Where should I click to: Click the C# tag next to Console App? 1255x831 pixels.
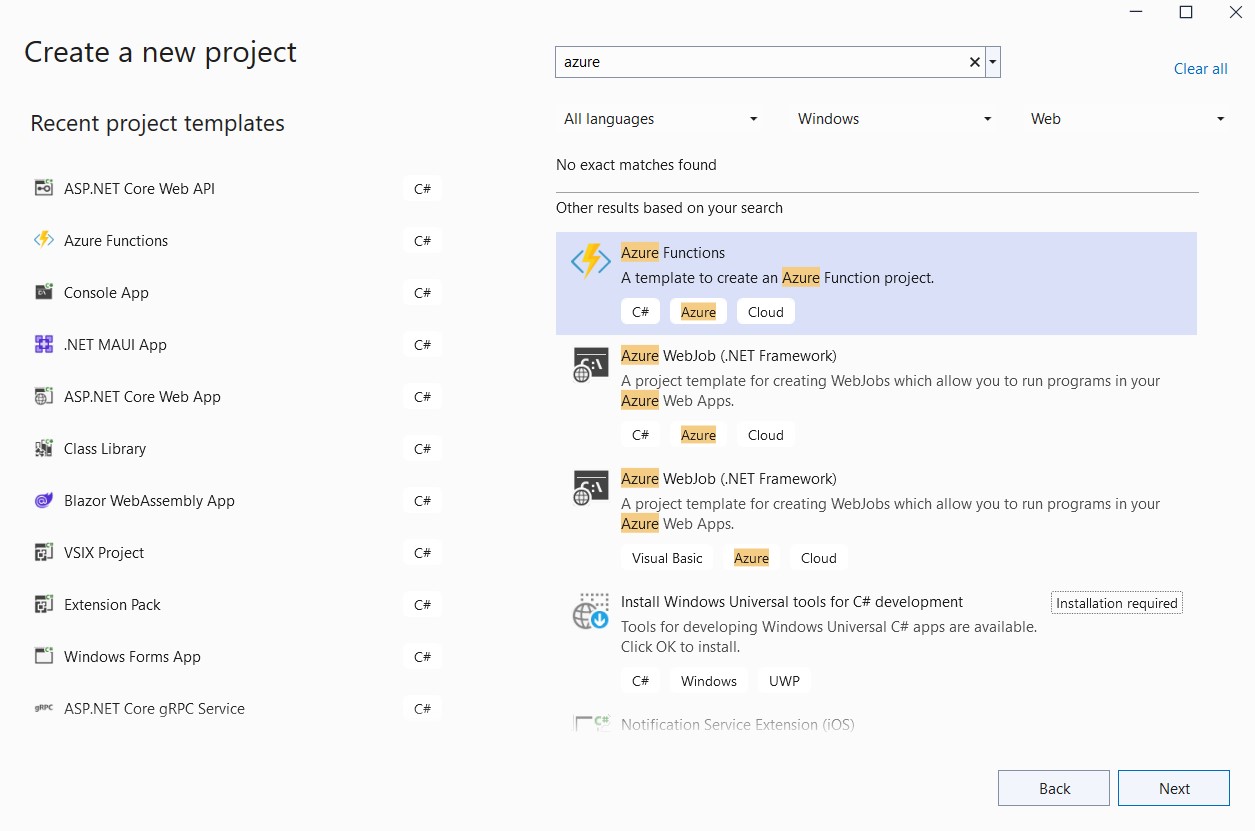tap(422, 292)
